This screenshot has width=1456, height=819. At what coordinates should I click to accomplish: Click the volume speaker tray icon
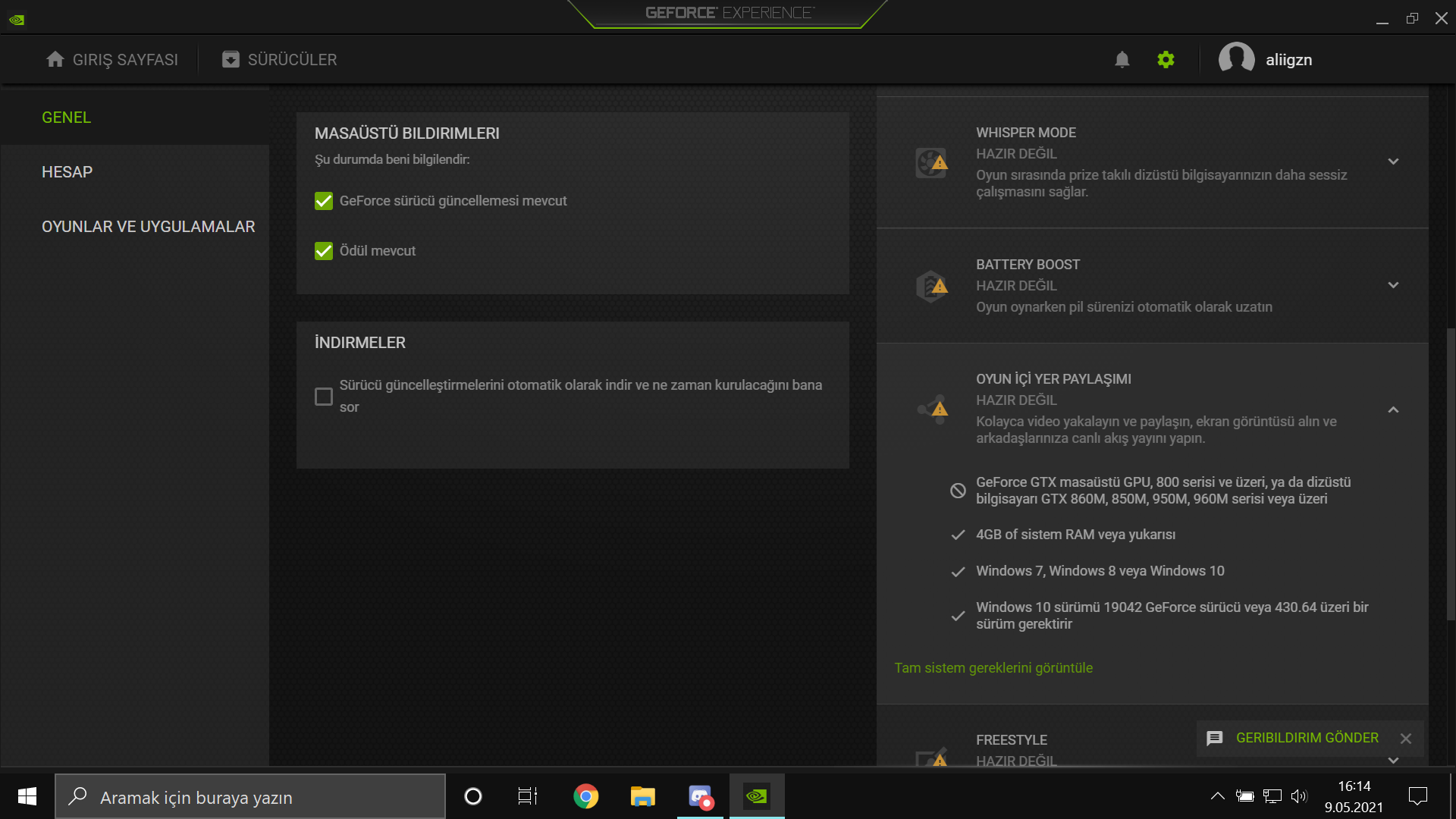pos(1299,796)
